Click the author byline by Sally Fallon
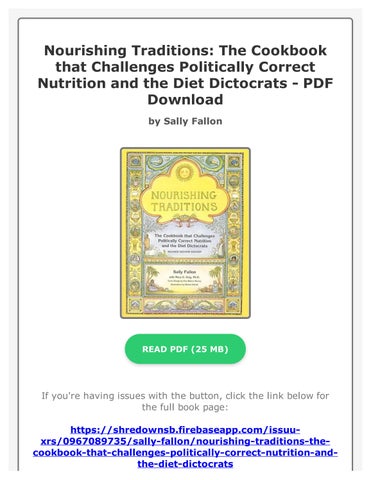Viewport: 371px width, 480px height. (x=185, y=121)
